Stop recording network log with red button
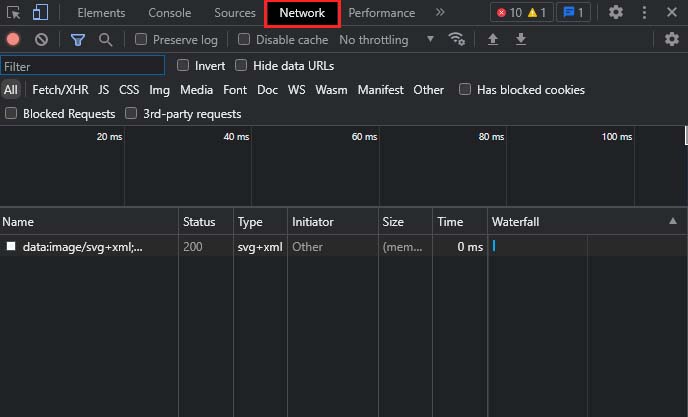Viewport: 688px width, 417px height. 13,40
